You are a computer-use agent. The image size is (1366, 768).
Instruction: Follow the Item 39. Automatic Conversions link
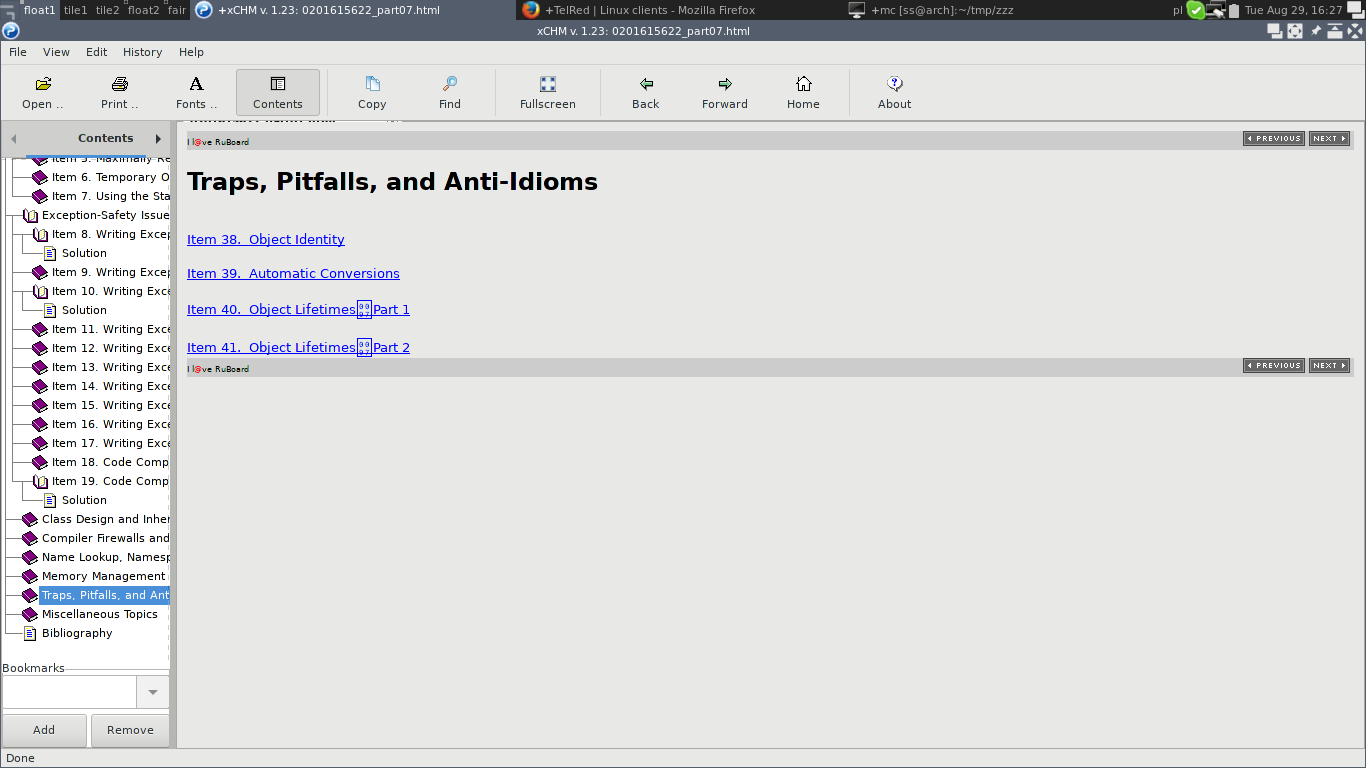coord(293,274)
